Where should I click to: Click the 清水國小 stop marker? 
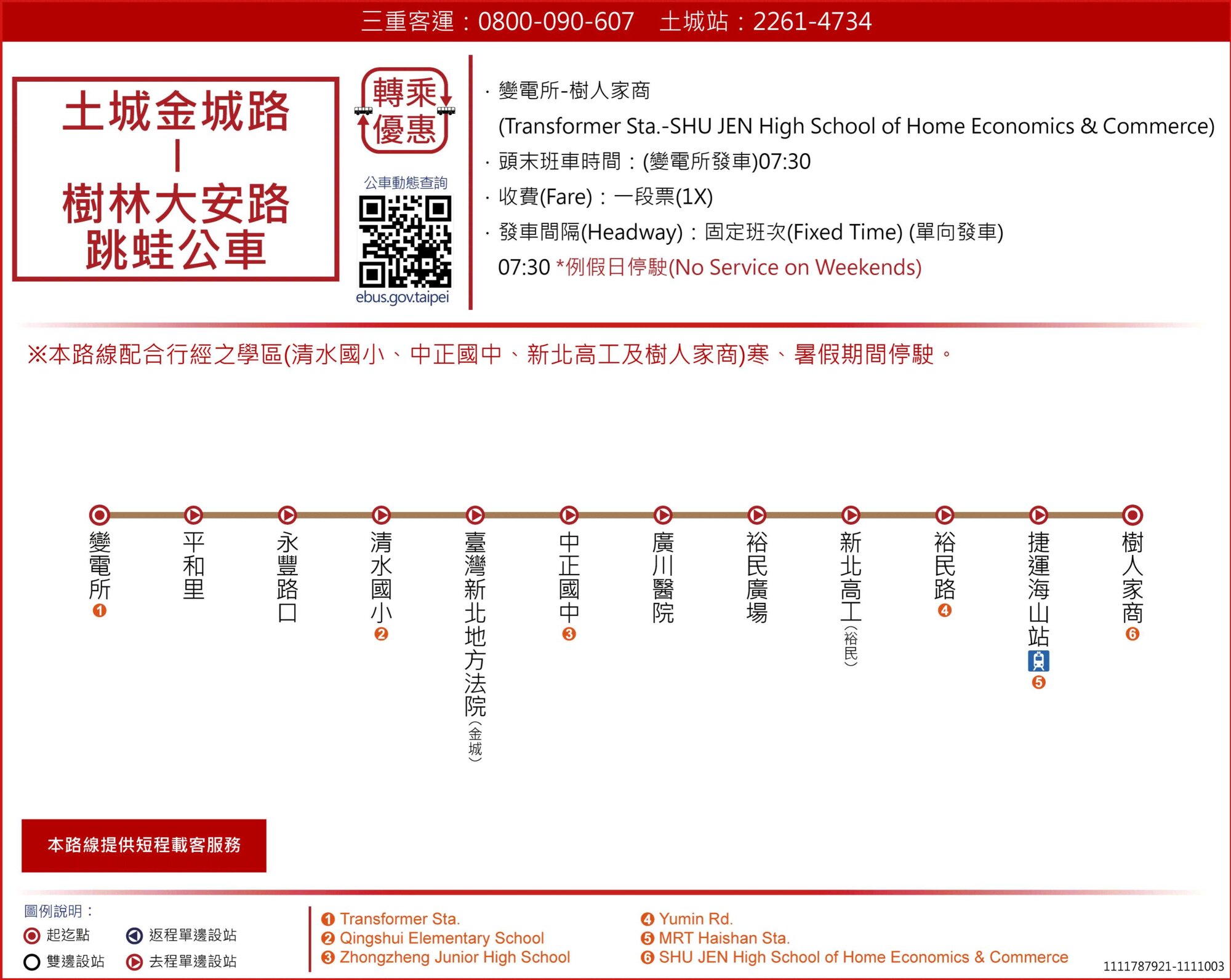pyautogui.click(x=381, y=514)
